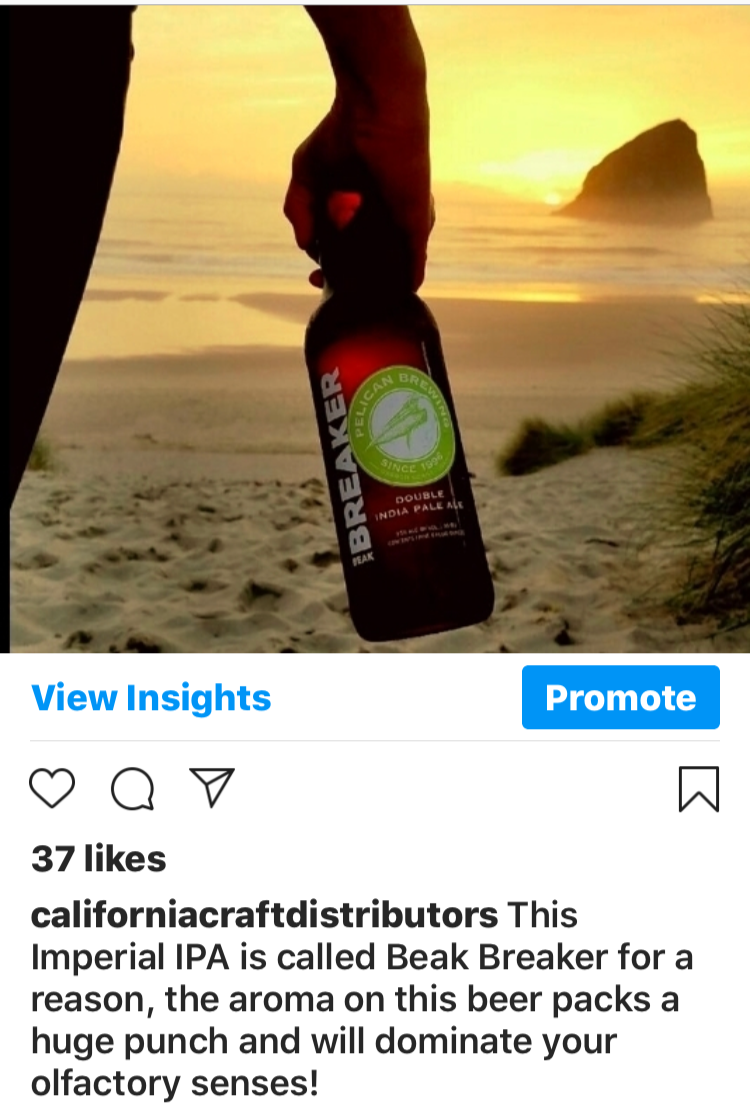View the list of 37 likes
This screenshot has height=1118, width=750.
pos(98,858)
